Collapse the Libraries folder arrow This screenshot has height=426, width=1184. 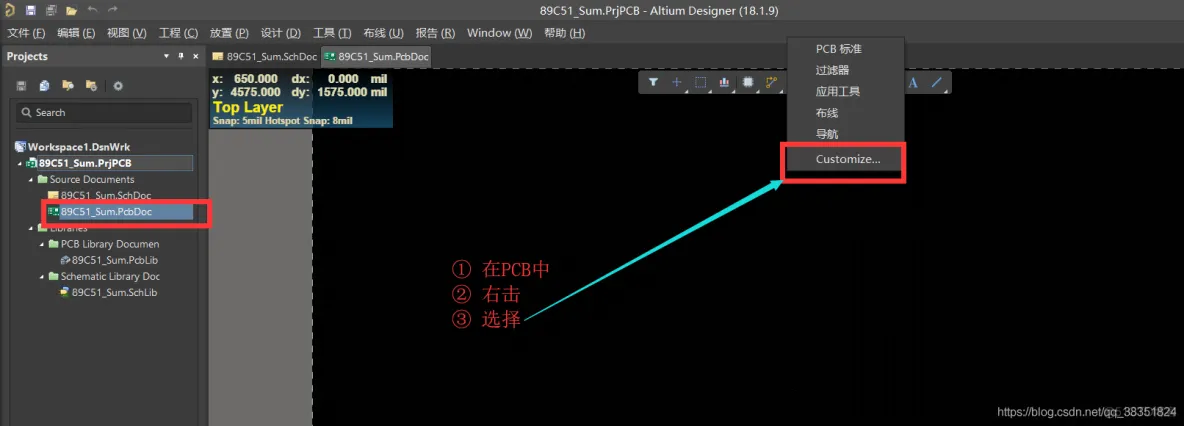(x=32, y=228)
